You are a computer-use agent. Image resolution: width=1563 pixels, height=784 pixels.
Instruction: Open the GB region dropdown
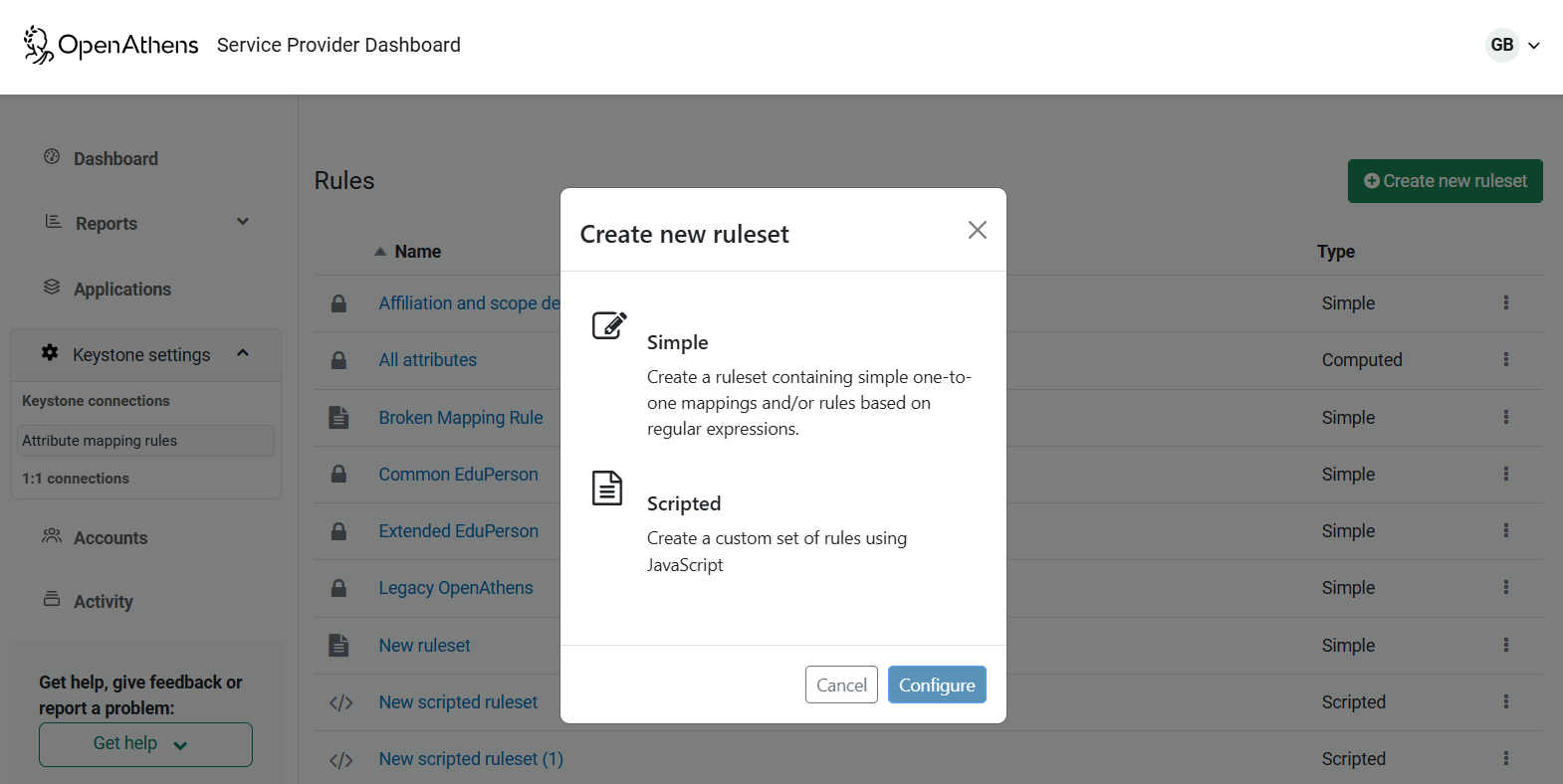(x=1514, y=45)
